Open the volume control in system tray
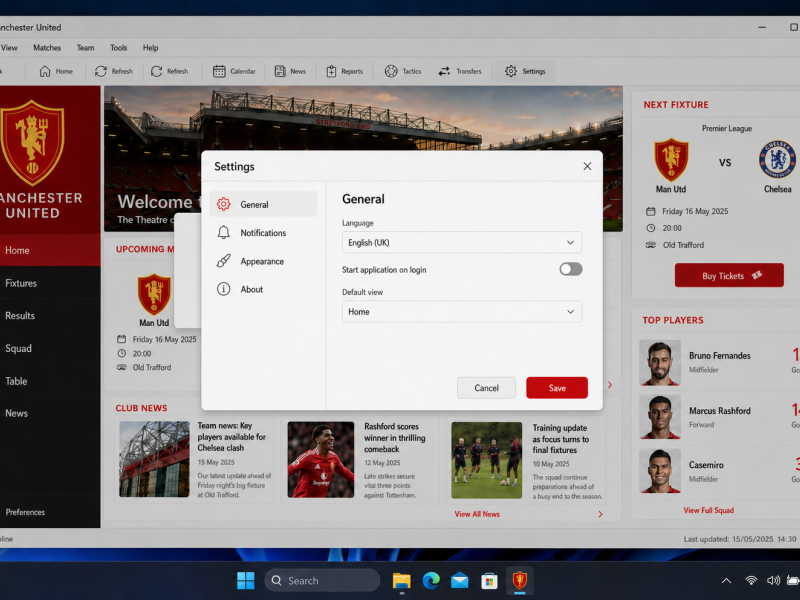Screen dimensions: 800x600 point(773,581)
